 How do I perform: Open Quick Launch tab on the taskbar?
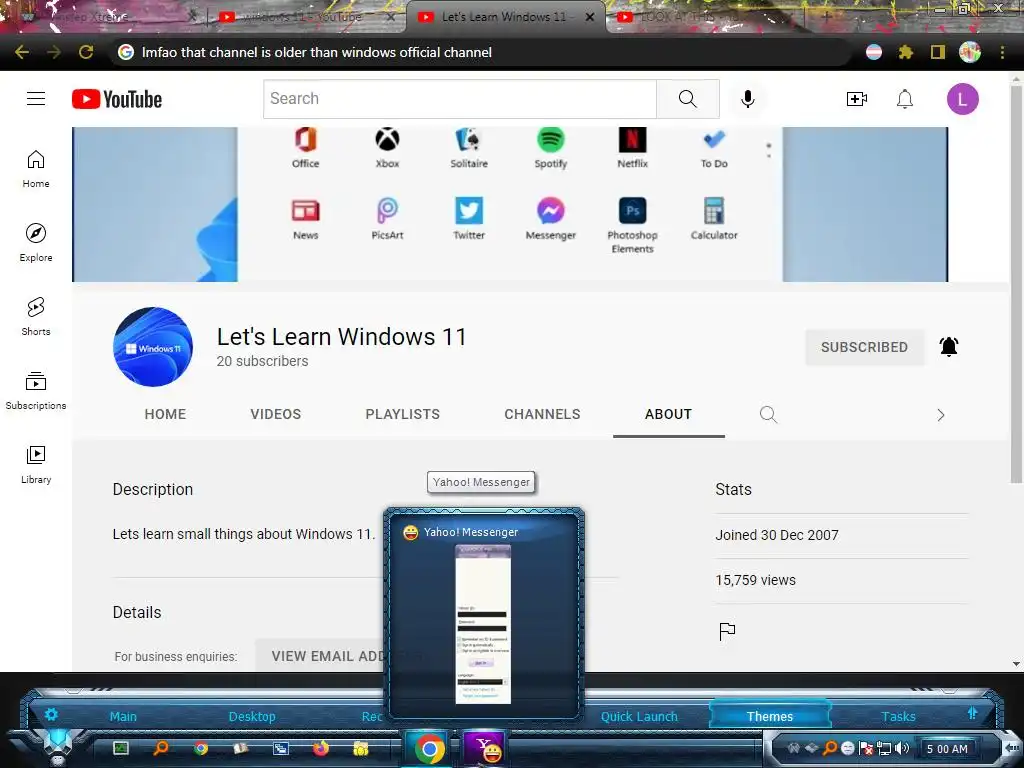tap(639, 716)
